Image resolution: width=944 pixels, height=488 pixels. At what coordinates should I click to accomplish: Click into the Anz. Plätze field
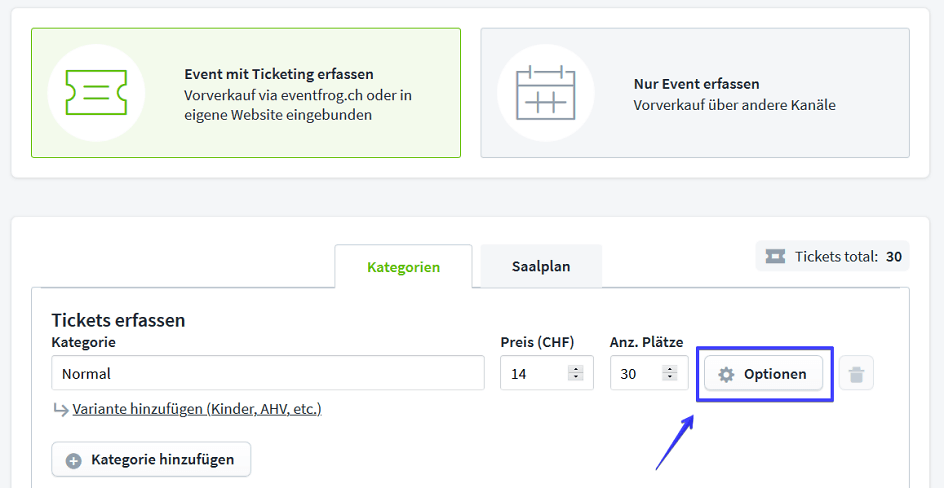(x=636, y=374)
